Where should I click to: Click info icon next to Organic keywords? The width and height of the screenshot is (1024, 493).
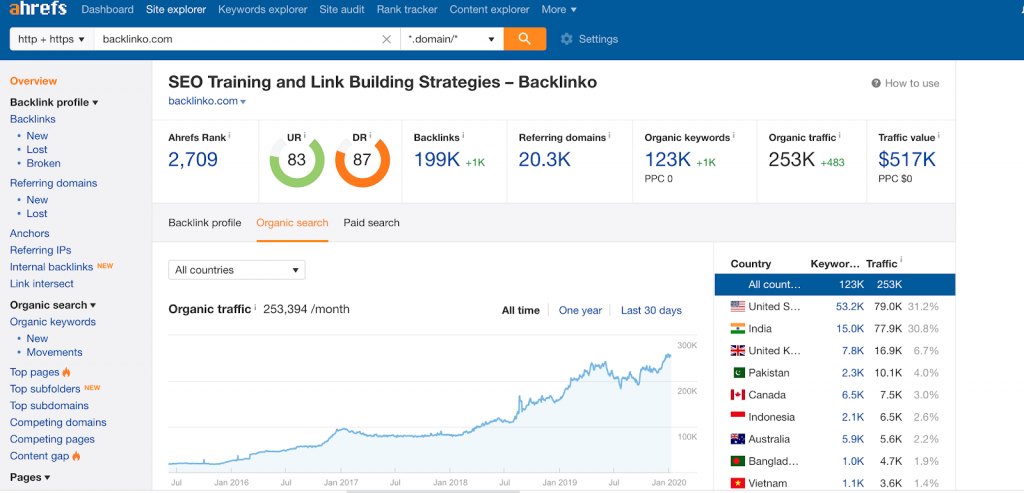[733, 136]
